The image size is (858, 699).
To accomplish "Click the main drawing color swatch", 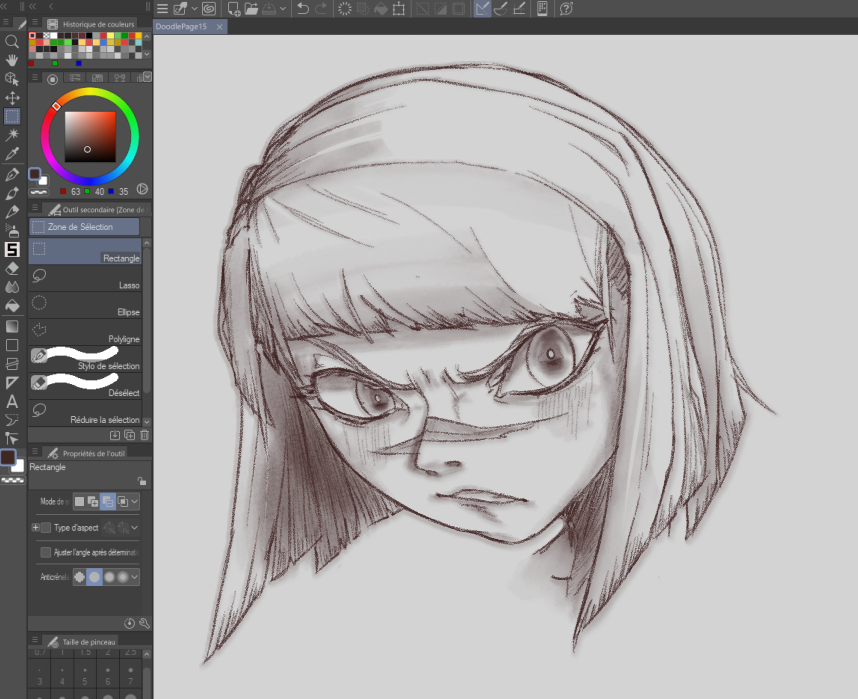I will 9,457.
